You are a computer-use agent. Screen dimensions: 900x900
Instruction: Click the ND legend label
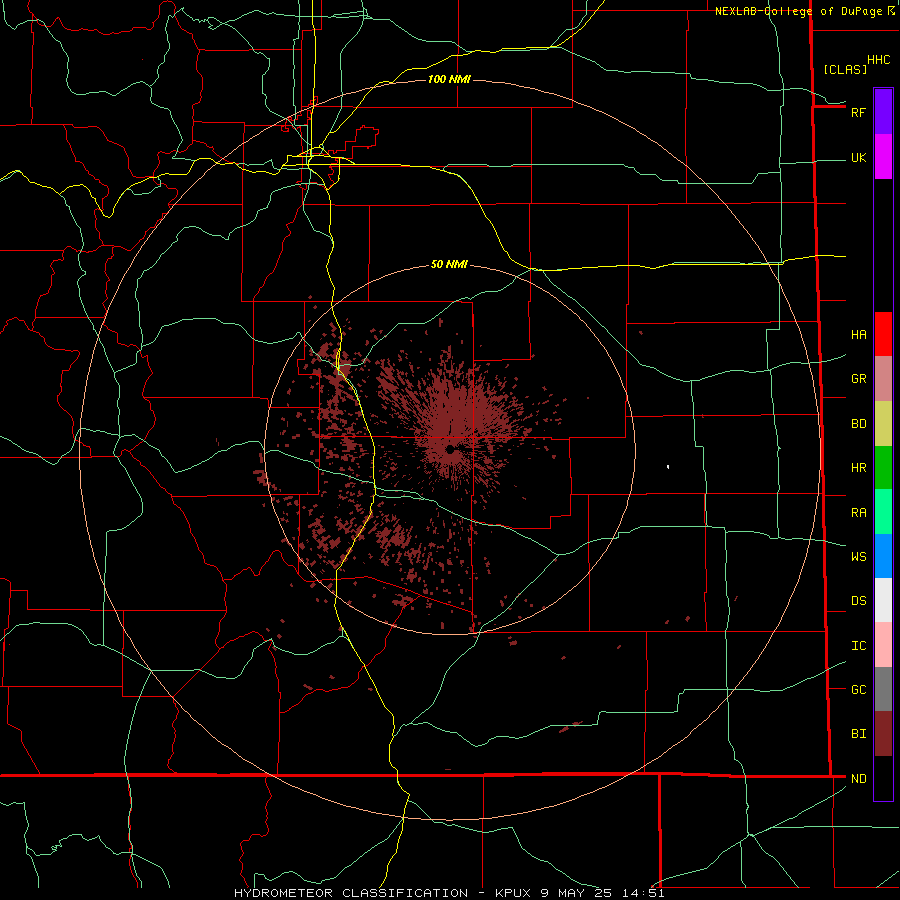tap(858, 779)
